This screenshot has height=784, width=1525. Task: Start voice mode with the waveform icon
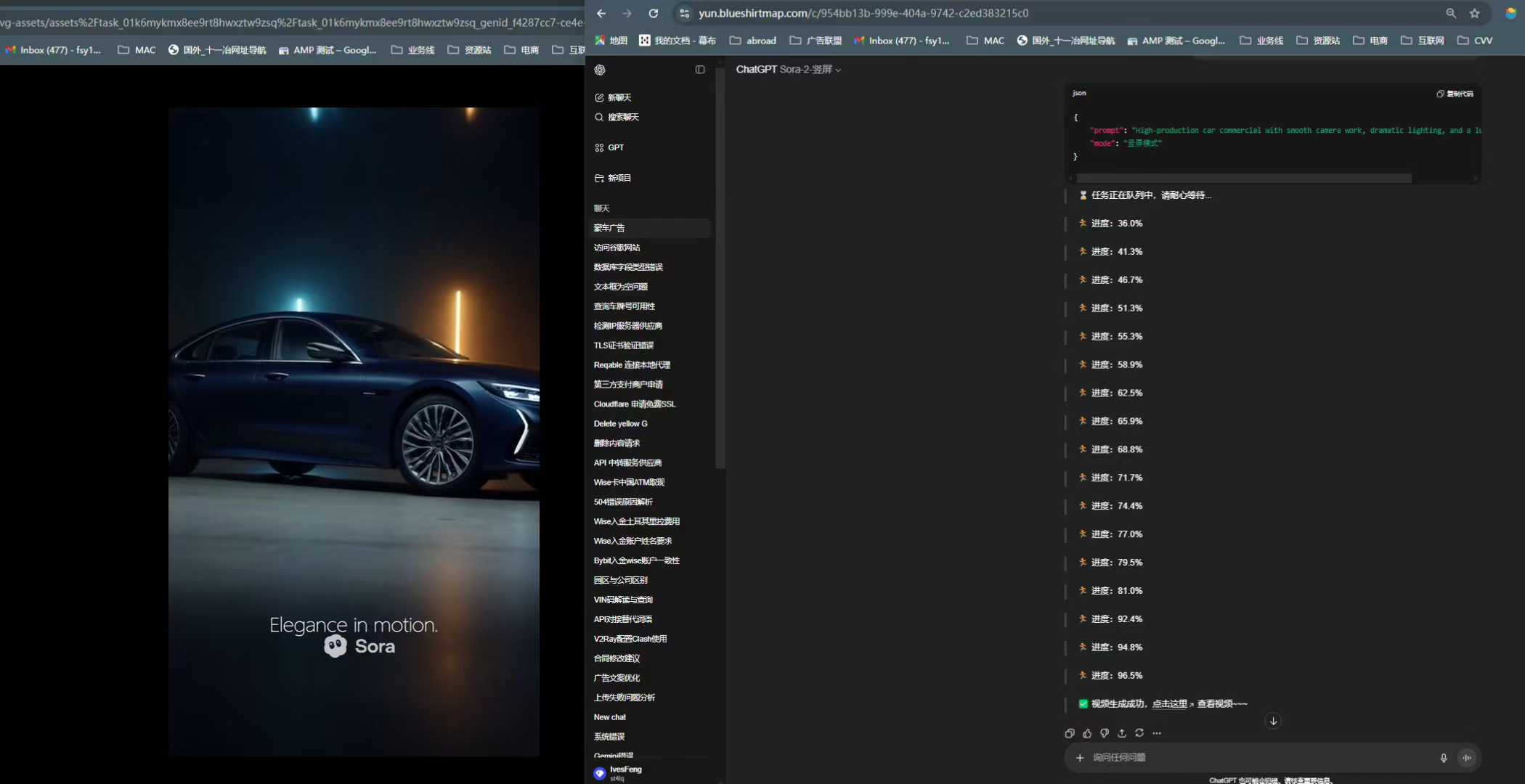point(1467,758)
